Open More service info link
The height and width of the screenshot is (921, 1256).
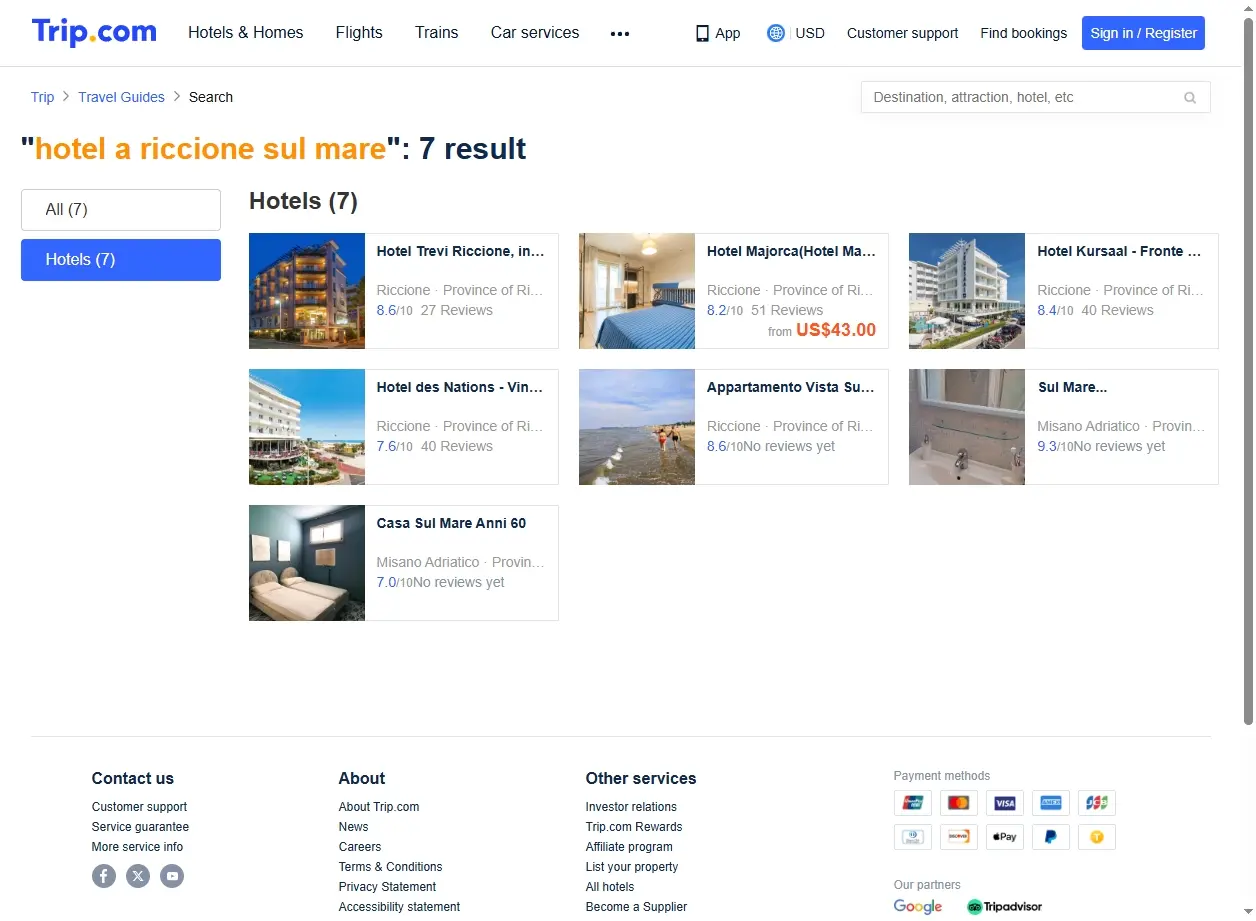click(x=137, y=847)
